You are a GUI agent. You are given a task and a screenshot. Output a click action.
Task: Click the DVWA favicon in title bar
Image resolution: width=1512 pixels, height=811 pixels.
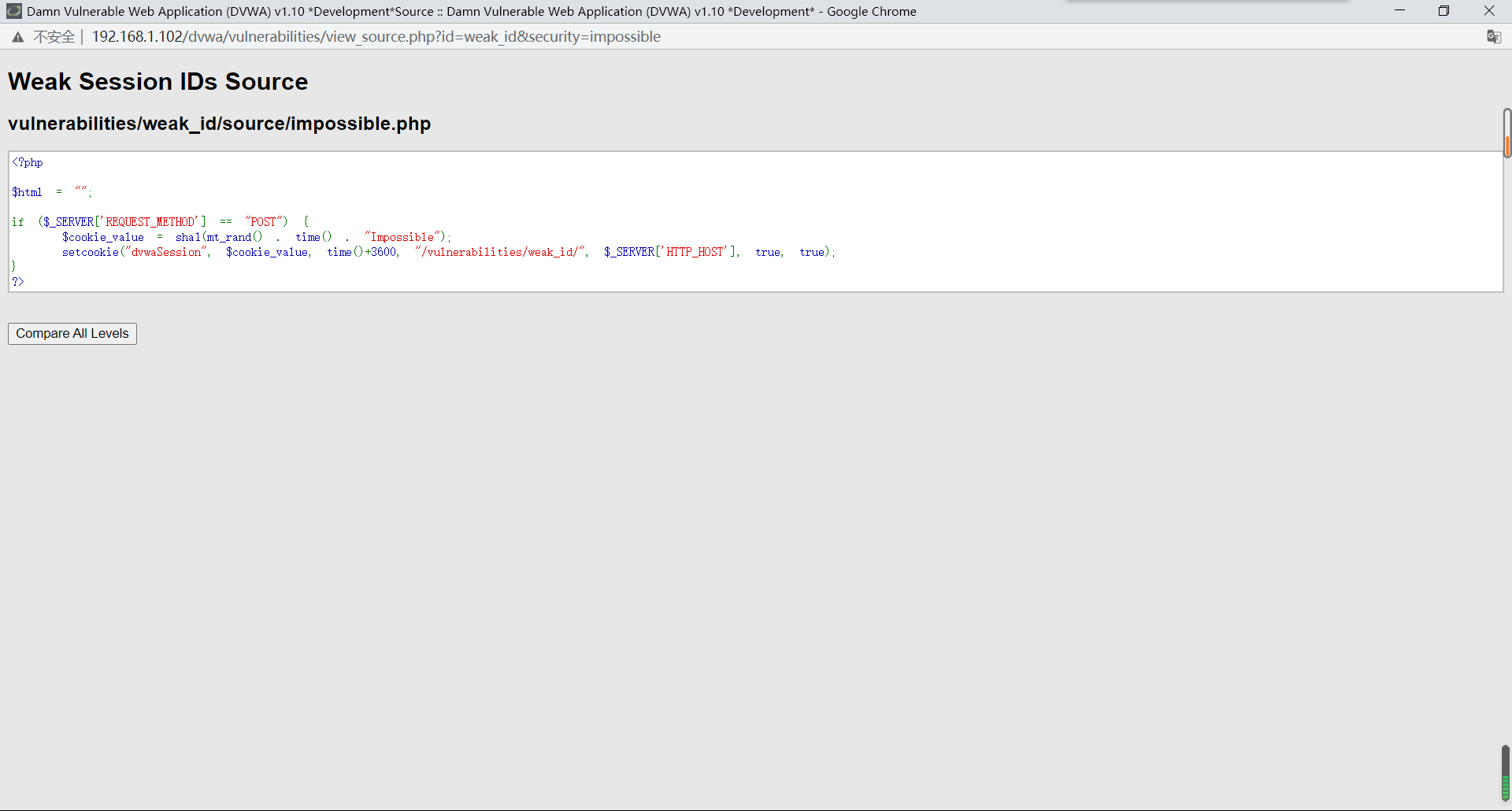coord(13,11)
